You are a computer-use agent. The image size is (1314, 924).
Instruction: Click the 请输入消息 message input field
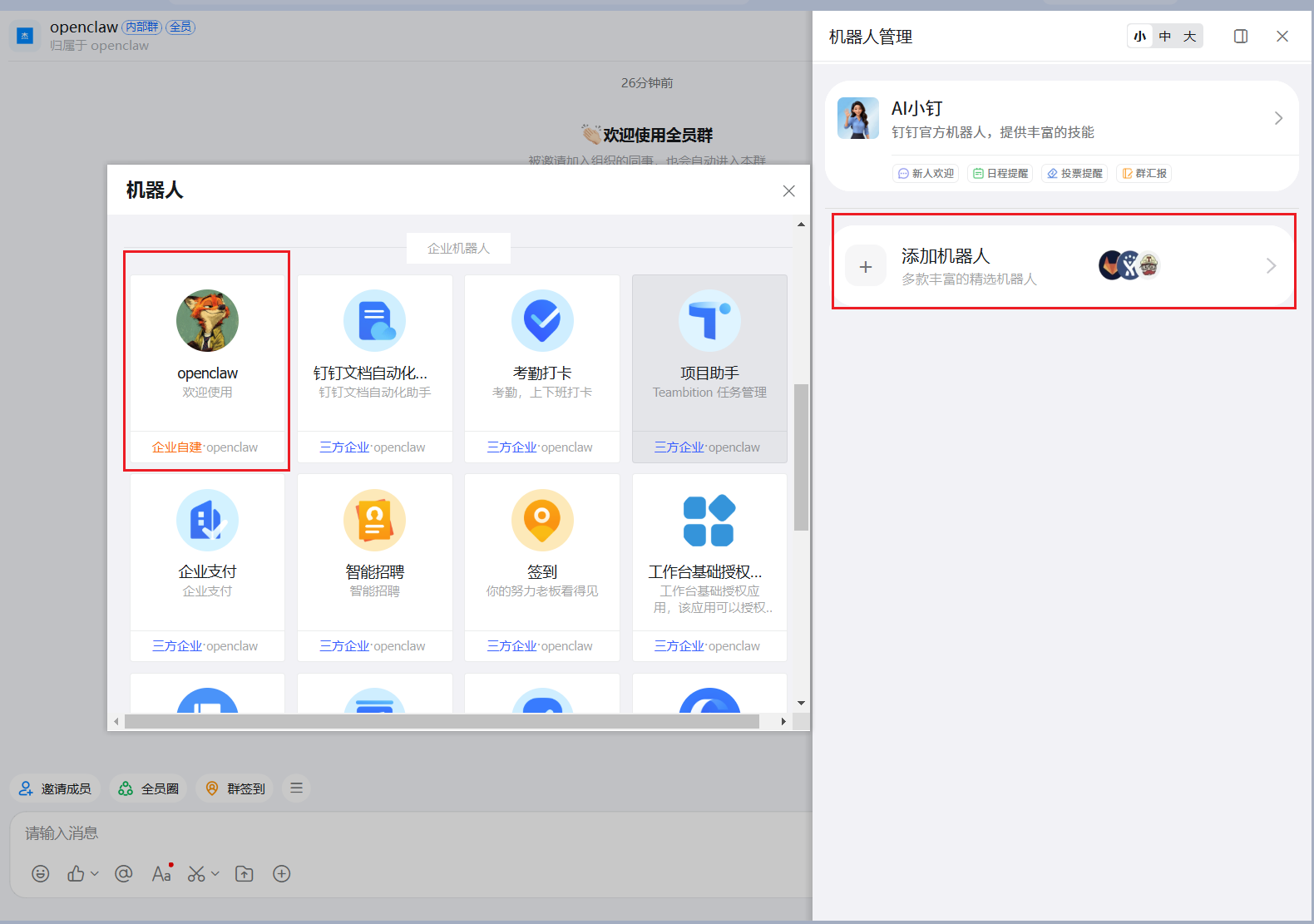(411, 833)
